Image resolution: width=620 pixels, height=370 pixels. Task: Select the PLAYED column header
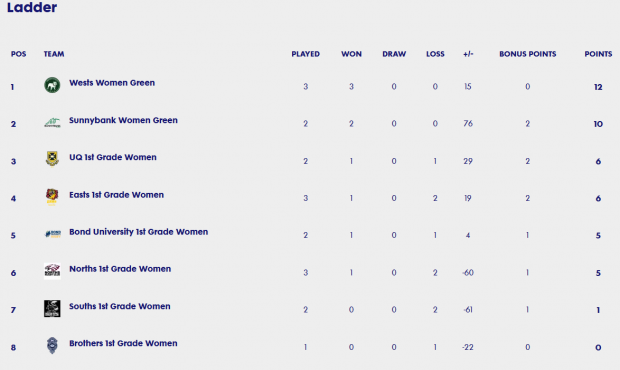pos(306,54)
